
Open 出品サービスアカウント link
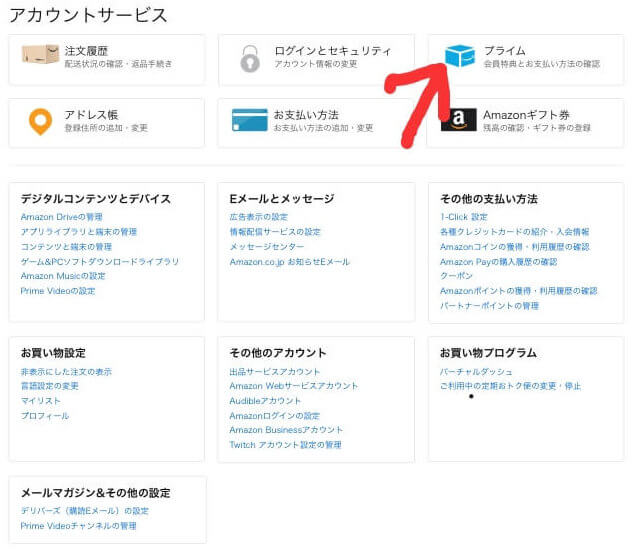click(x=275, y=372)
